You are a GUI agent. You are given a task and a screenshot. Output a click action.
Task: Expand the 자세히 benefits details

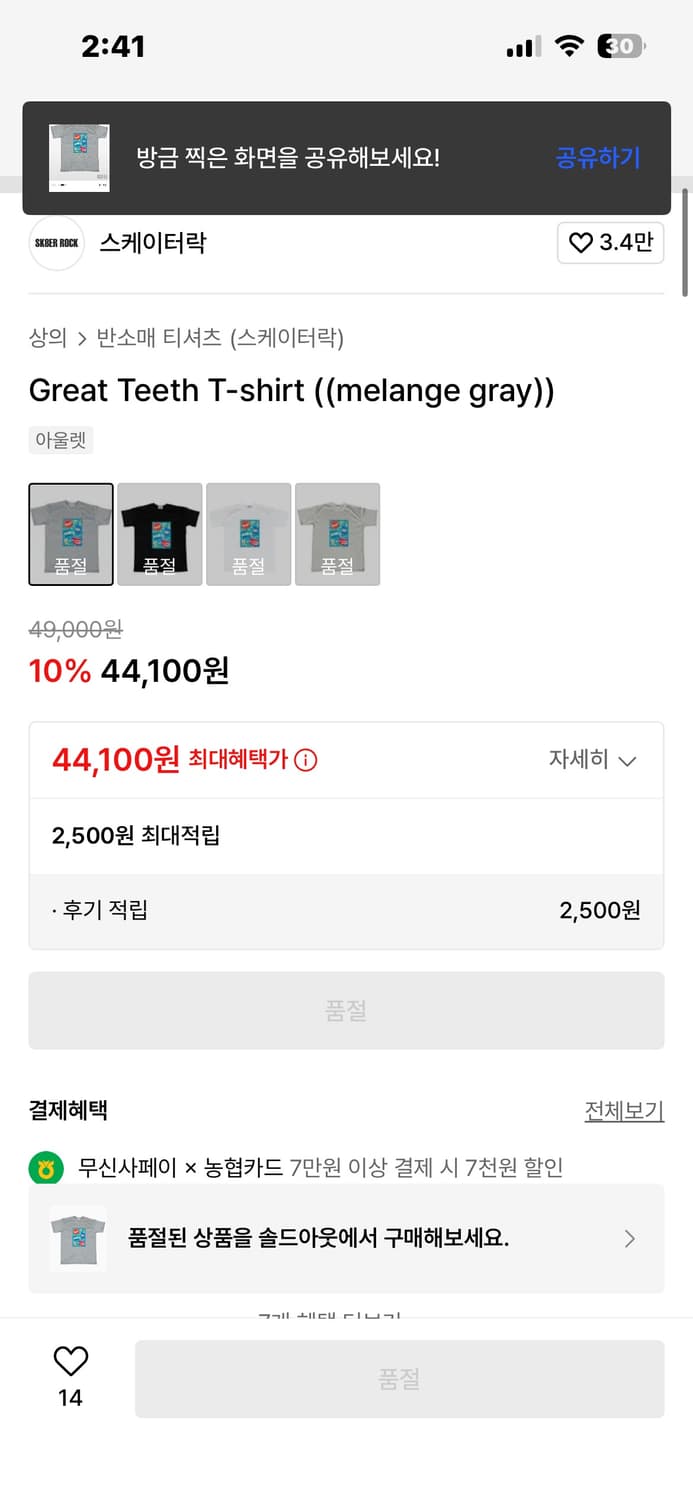[x=594, y=760]
